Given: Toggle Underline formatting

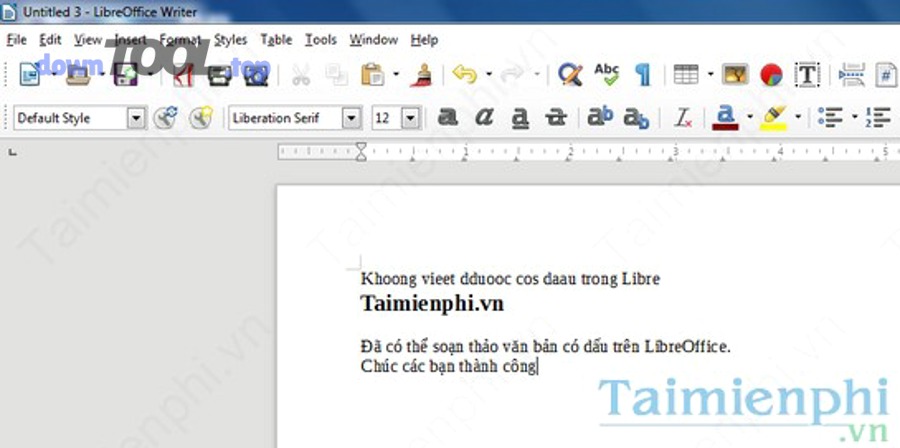Looking at the screenshot, I should 520,118.
